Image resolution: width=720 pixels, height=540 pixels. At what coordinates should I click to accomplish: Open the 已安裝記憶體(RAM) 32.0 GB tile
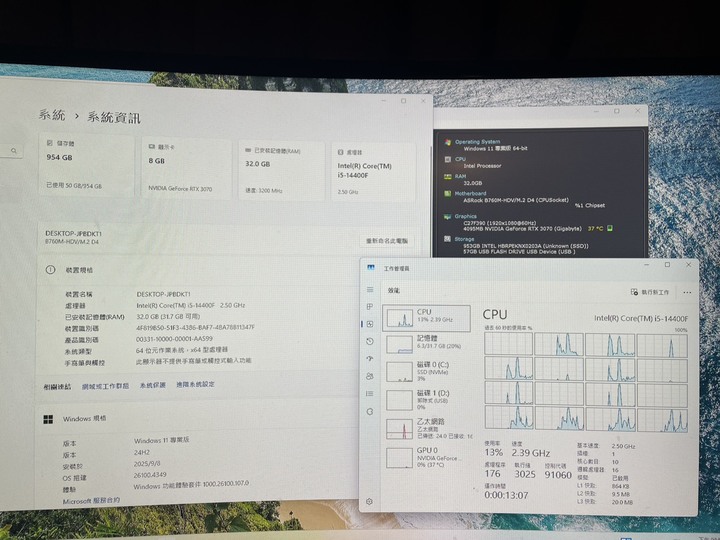click(281, 170)
